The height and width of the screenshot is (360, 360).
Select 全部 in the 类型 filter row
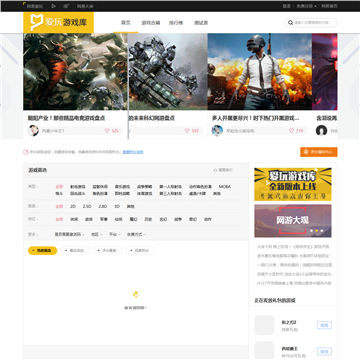tap(59, 187)
